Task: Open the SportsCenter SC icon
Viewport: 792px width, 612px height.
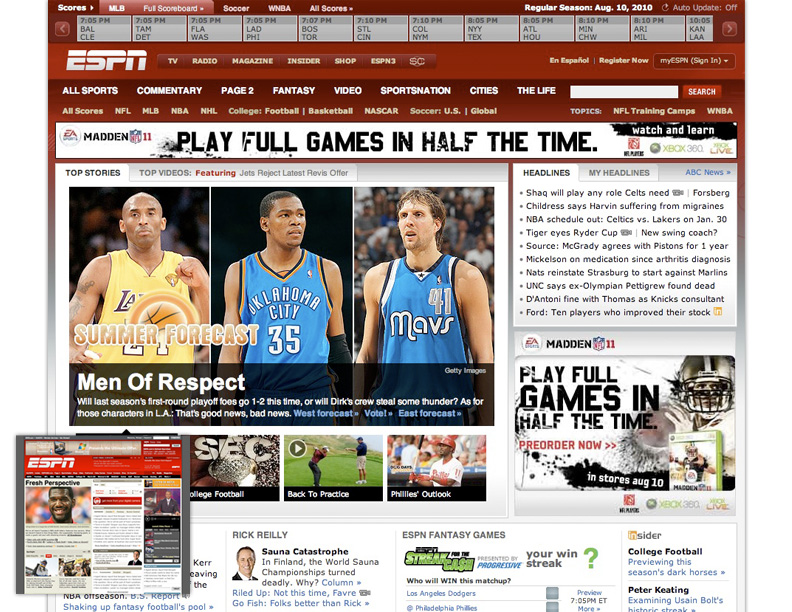Action: 417,61
